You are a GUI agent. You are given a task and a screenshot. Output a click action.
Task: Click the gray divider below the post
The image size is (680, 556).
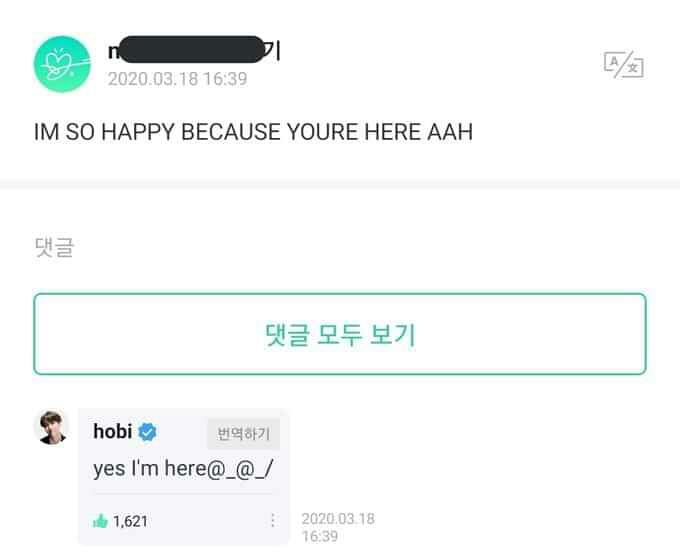pyautogui.click(x=340, y=185)
